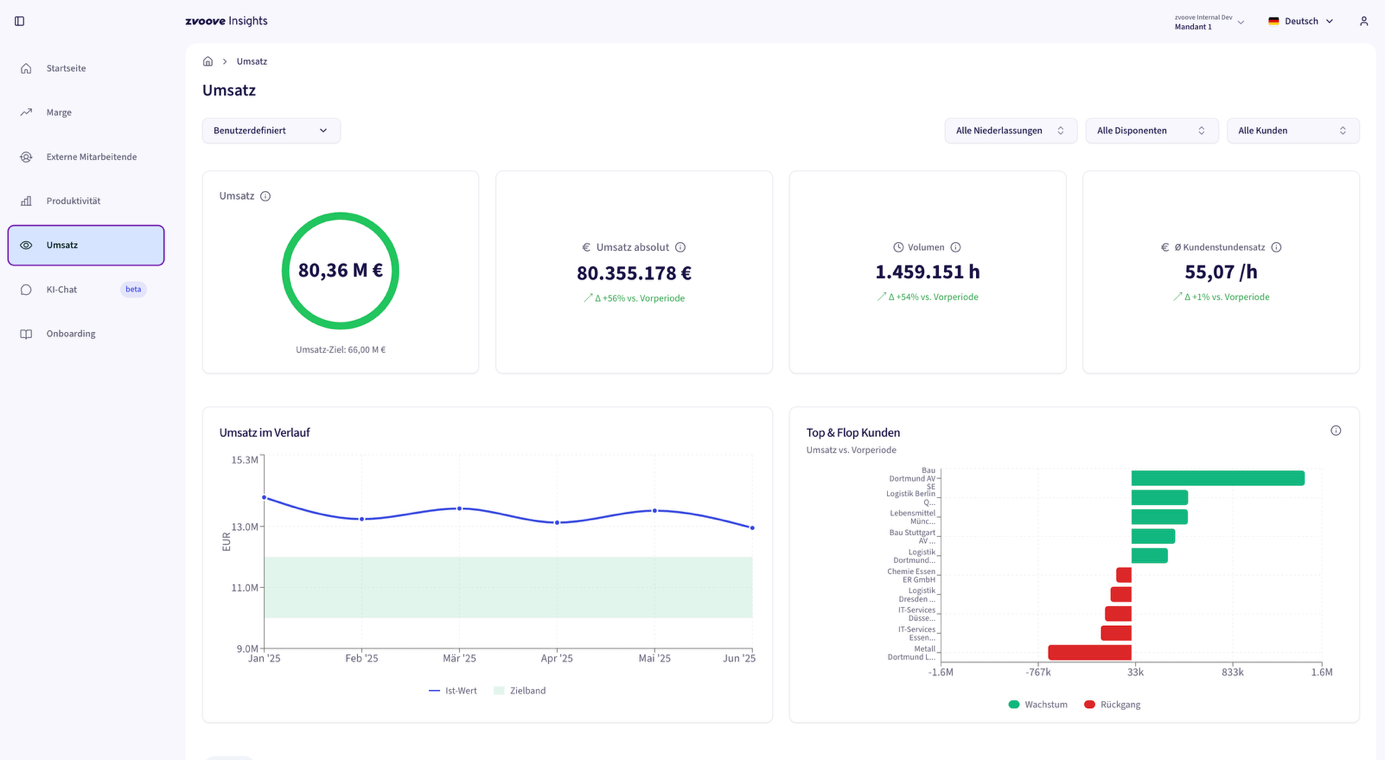This screenshot has height=760, width=1385.
Task: Go to Marge in the sidebar
Action: [x=59, y=113]
